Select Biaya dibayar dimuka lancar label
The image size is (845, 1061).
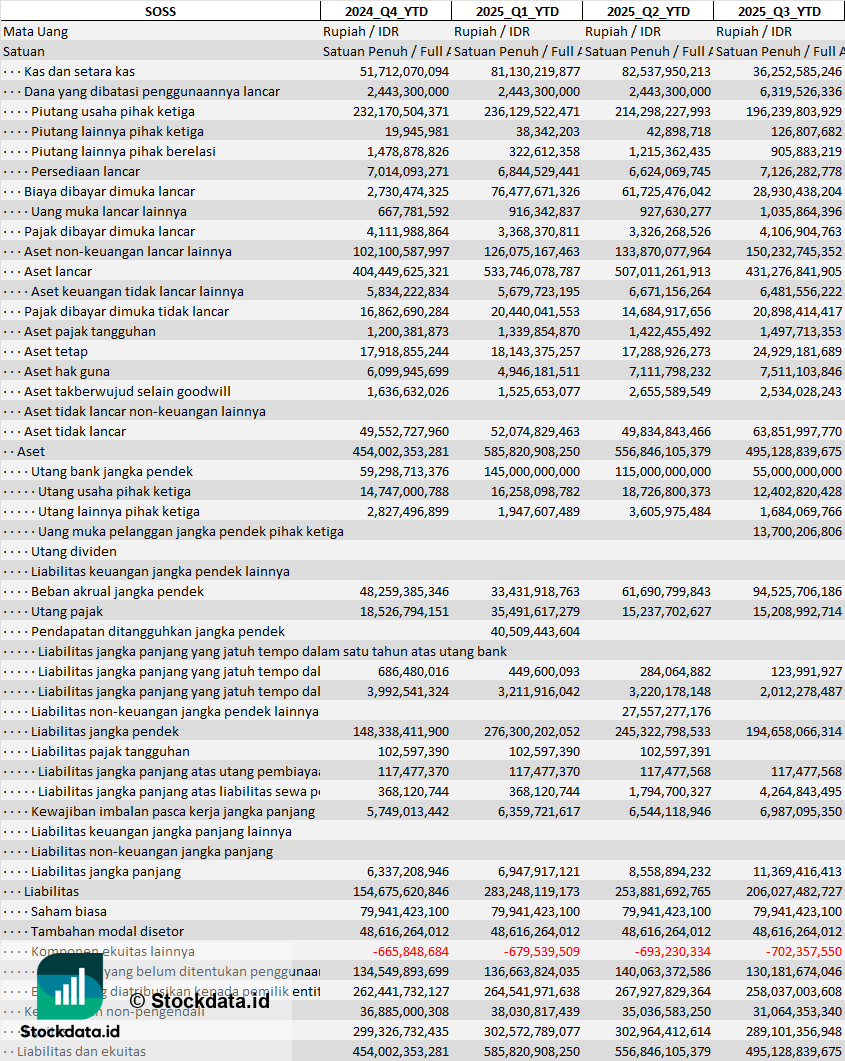click(110, 191)
